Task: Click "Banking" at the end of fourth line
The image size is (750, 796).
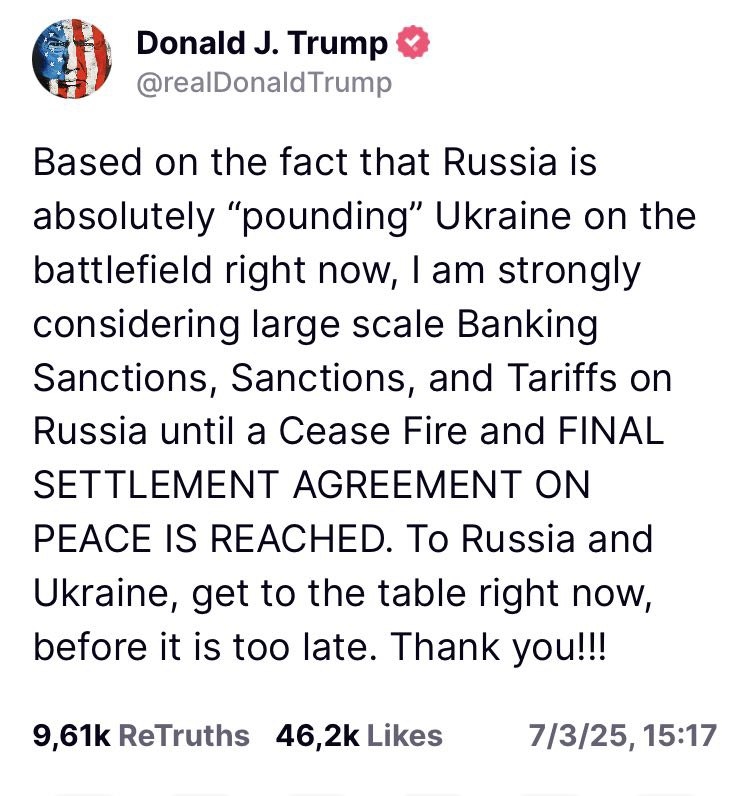Action: [x=527, y=325]
